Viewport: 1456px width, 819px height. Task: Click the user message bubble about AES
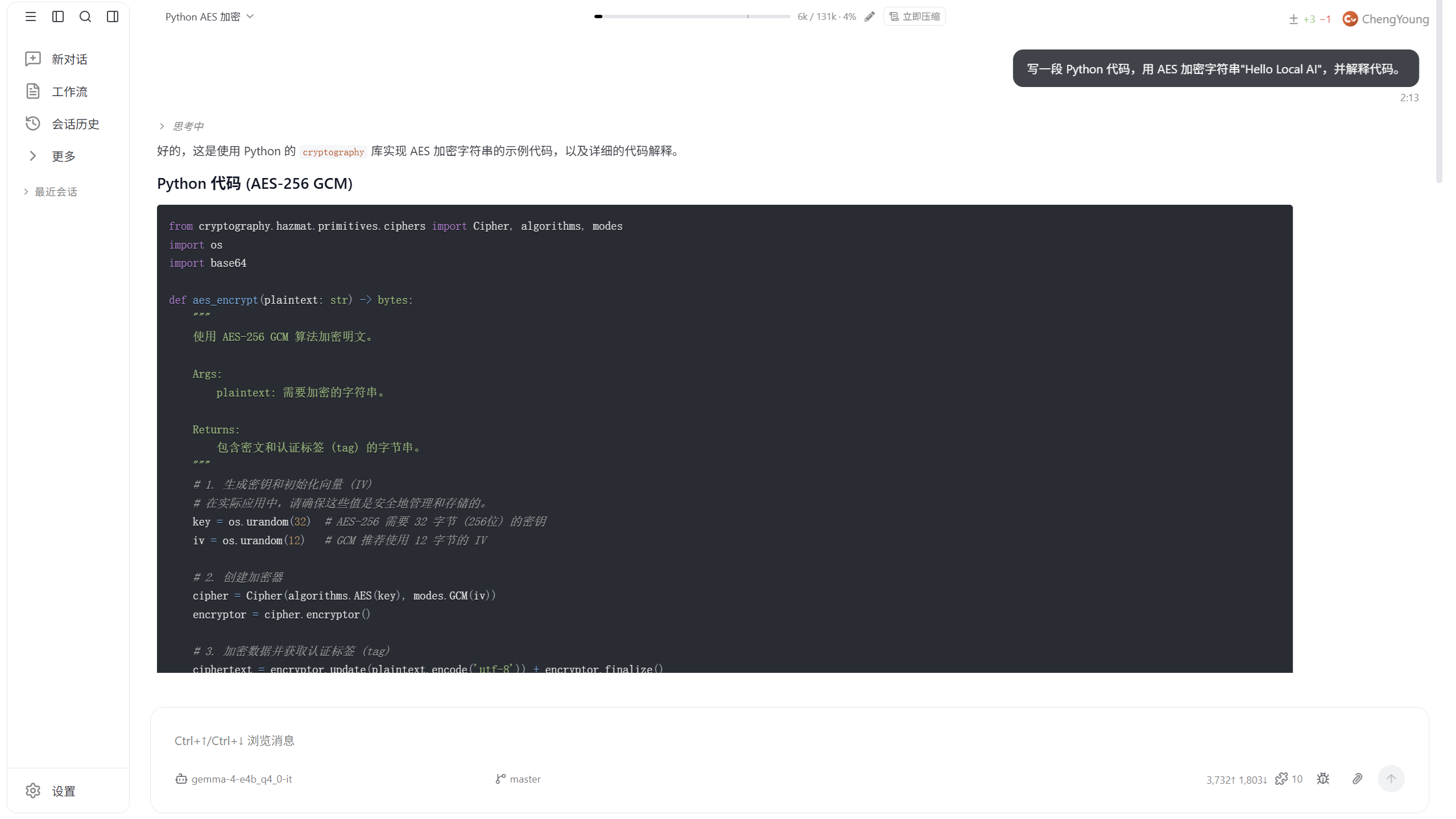(x=1215, y=68)
